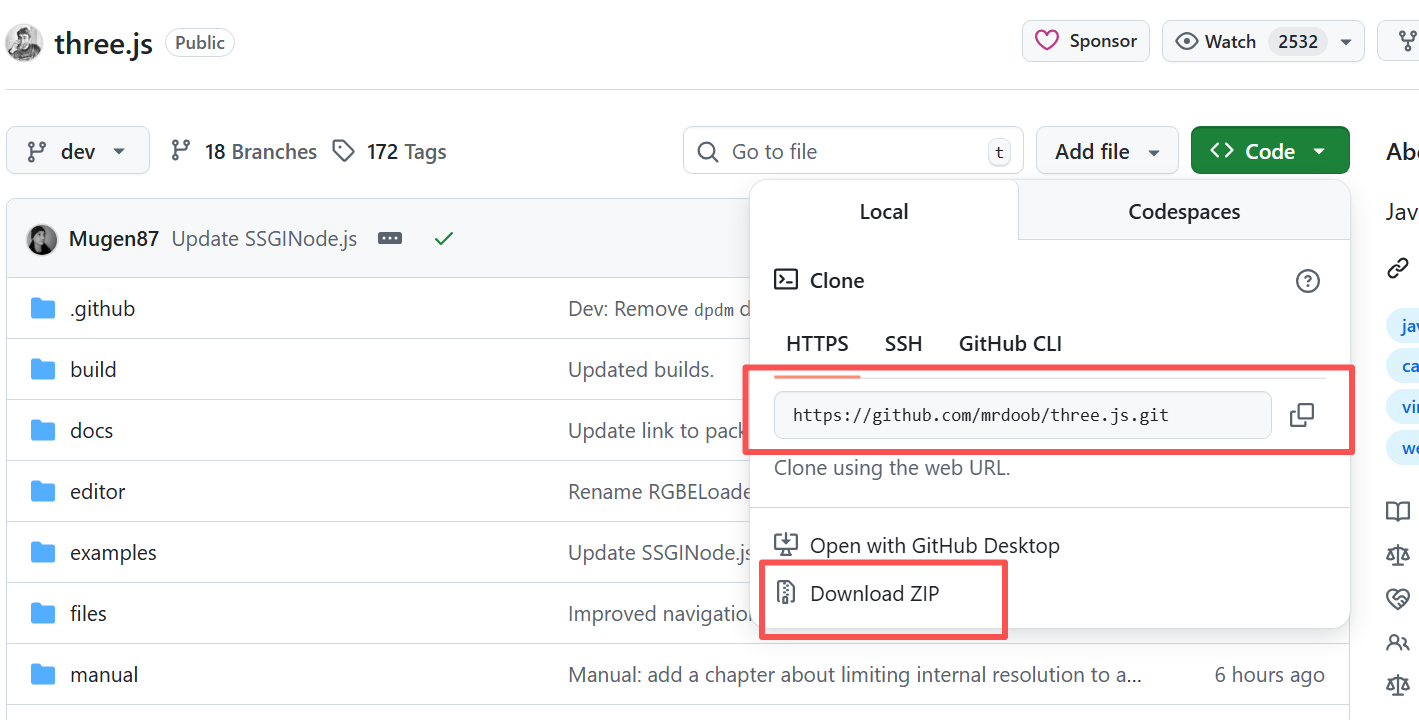1419x720 pixels.
Task: Open the dev branch selector dropdown
Action: [x=78, y=151]
